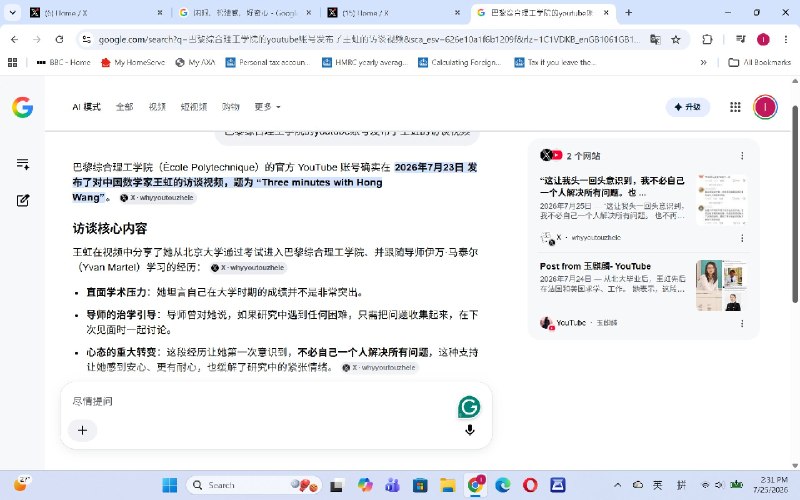Open the HMRC yearly average bookmark
The height and width of the screenshot is (500, 800).
[365, 62]
